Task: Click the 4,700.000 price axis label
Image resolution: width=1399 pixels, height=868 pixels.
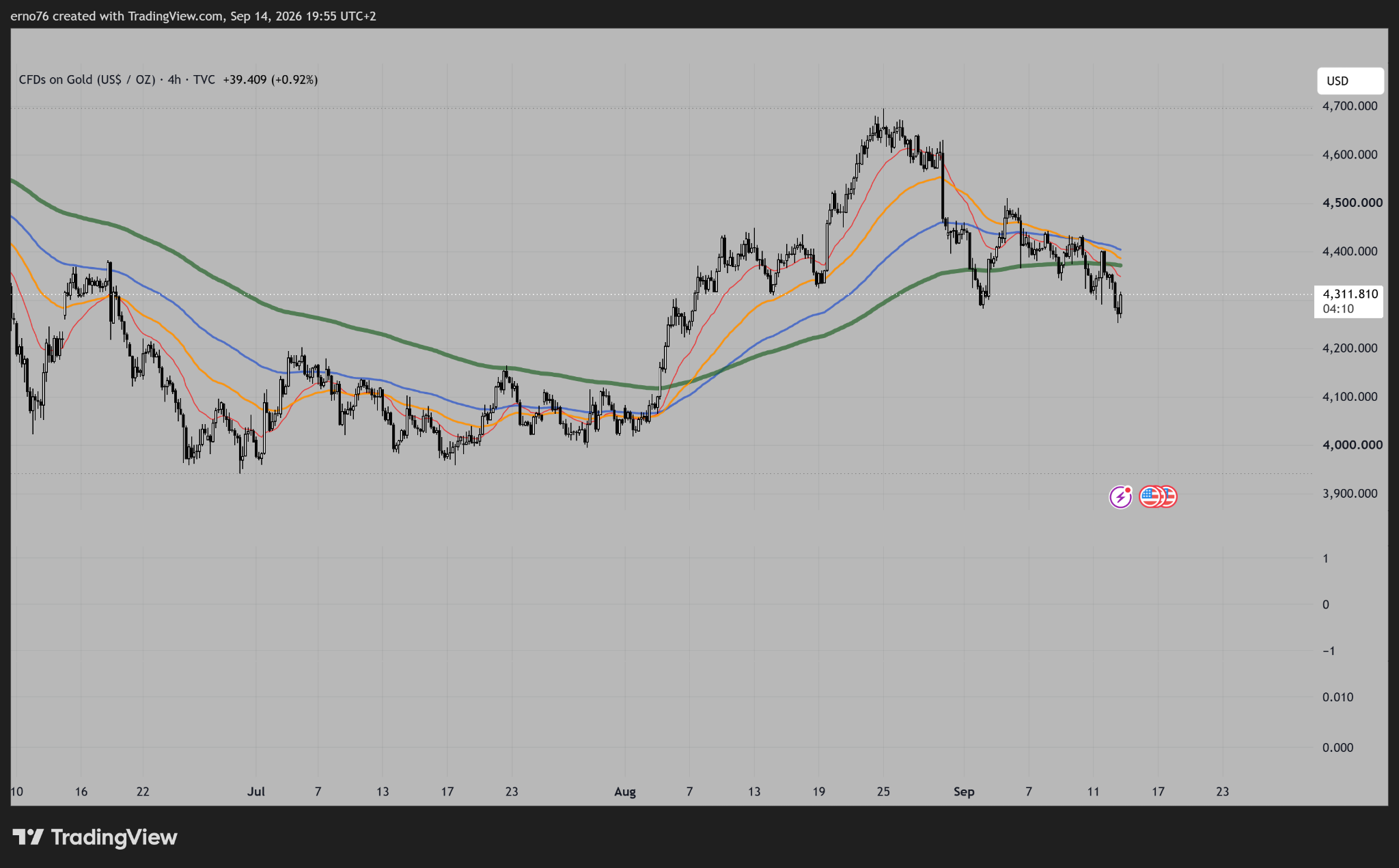Action: [x=1350, y=106]
